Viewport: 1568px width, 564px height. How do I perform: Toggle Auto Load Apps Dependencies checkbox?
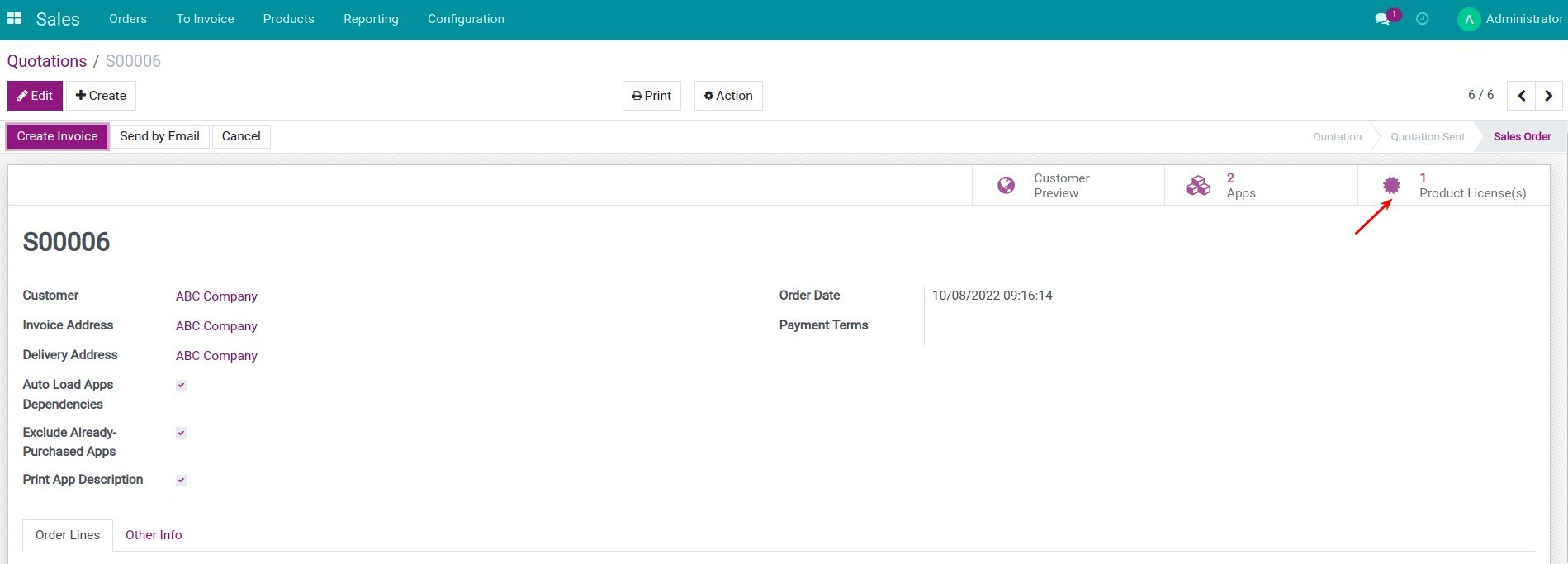(x=182, y=386)
